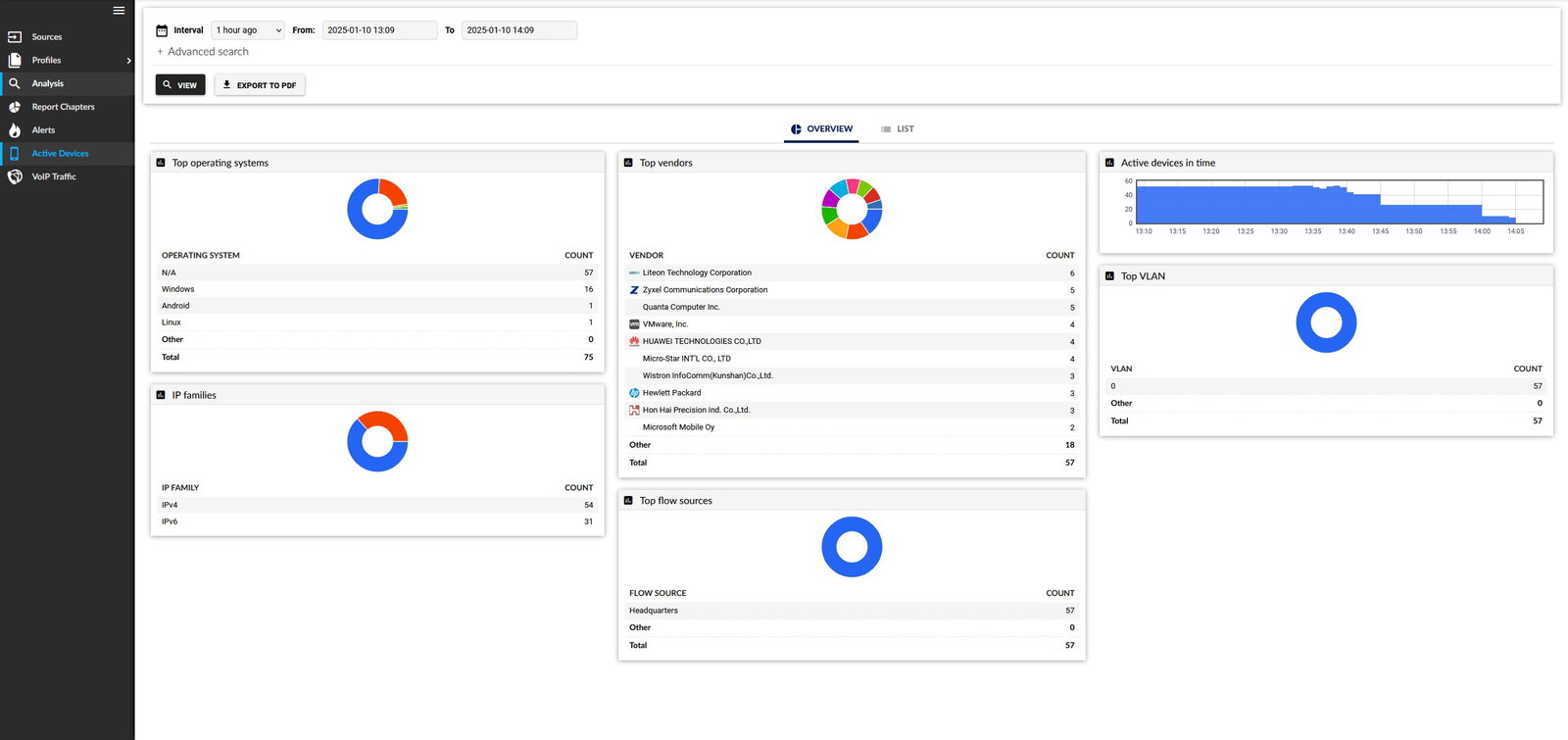This screenshot has width=1568, height=740.
Task: Click the From date field
Action: (x=379, y=30)
